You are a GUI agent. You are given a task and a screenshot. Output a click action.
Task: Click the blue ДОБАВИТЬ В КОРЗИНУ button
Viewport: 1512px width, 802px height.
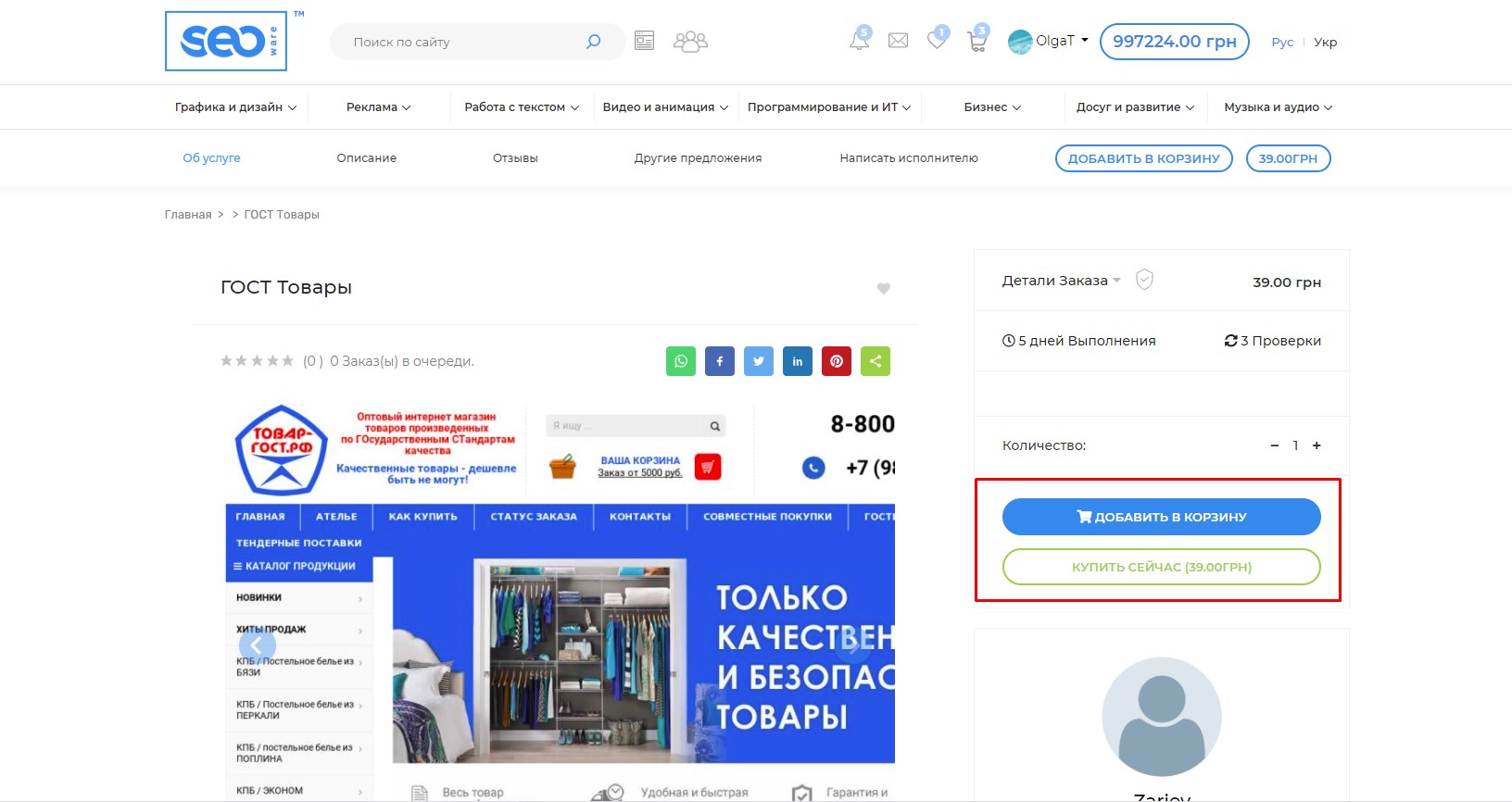(1161, 517)
